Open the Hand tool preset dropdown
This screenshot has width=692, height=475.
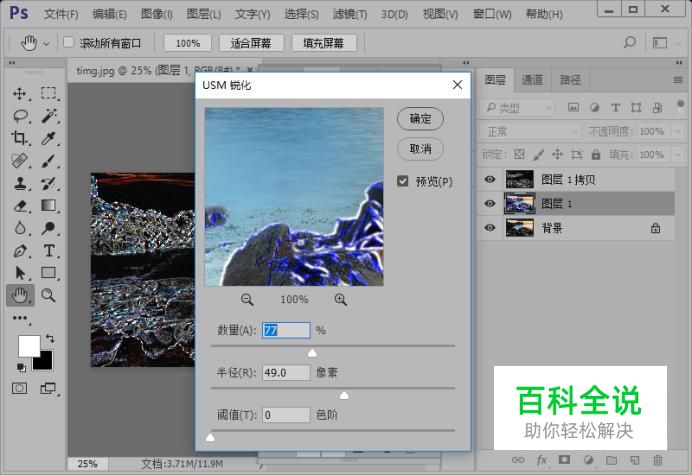(46, 43)
